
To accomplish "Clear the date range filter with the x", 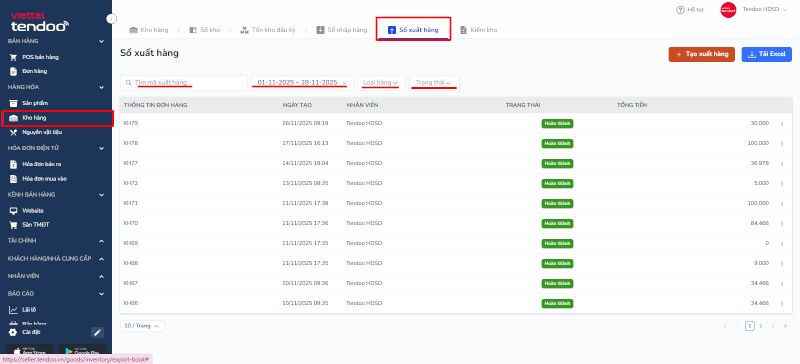I will [344, 83].
